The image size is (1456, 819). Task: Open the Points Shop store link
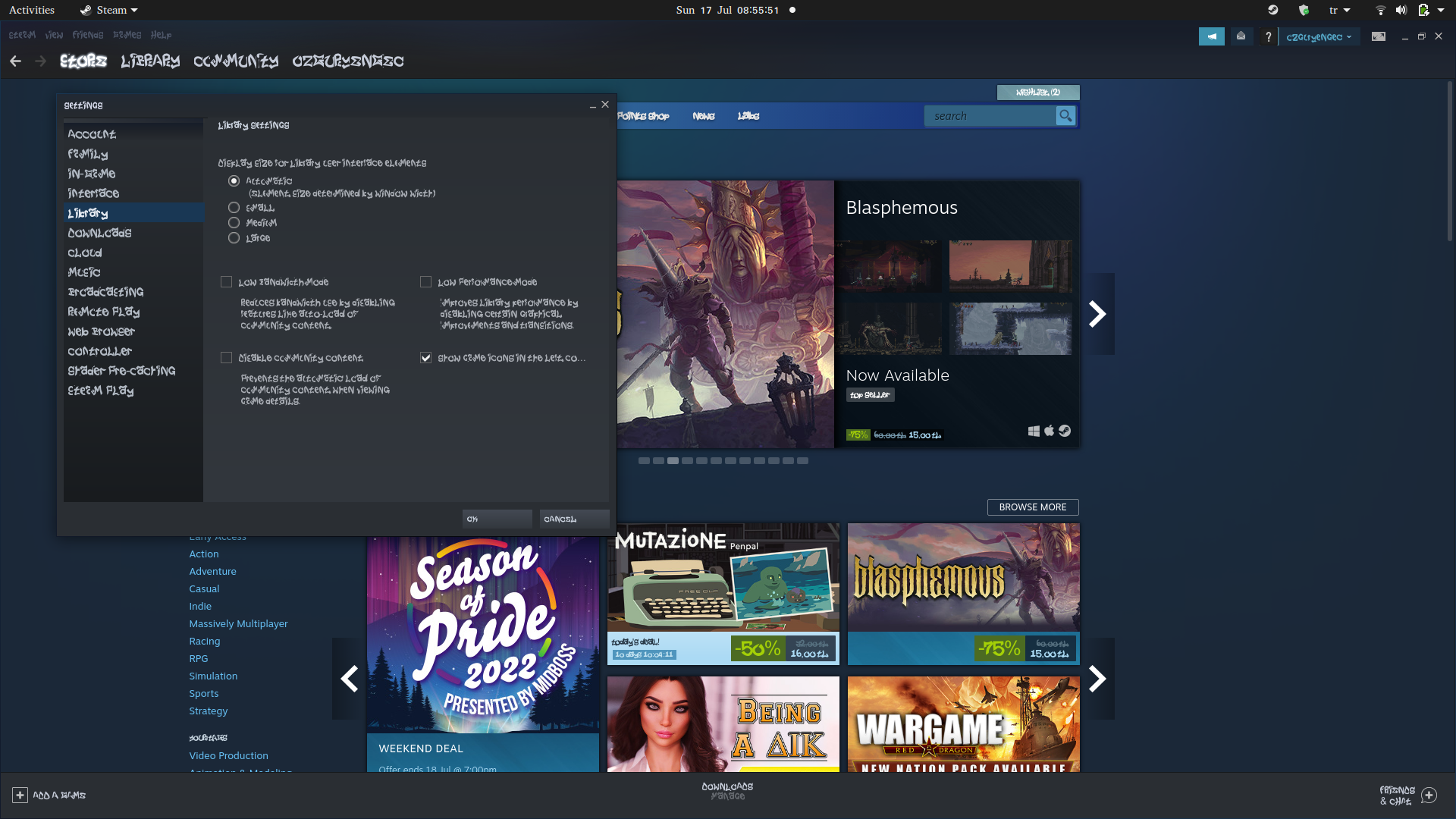643,116
